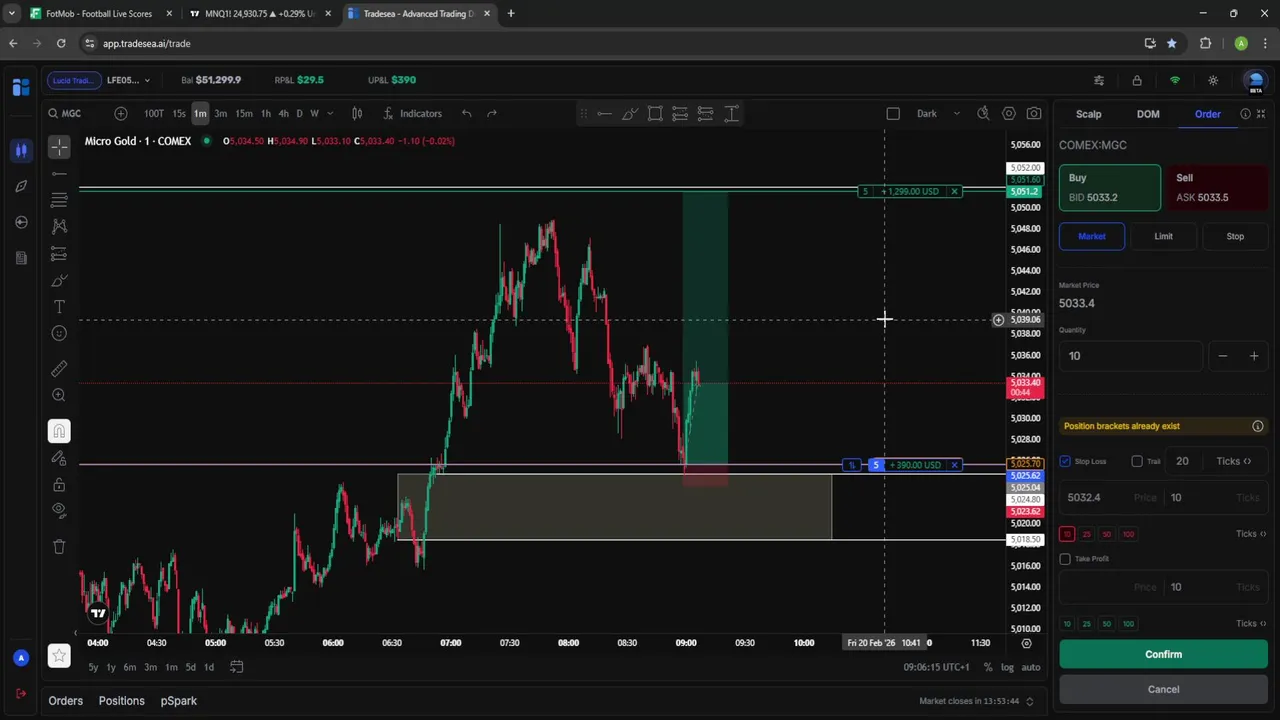Expand the LFE05 account dropdown
1280x720 pixels.
pyautogui.click(x=129, y=80)
